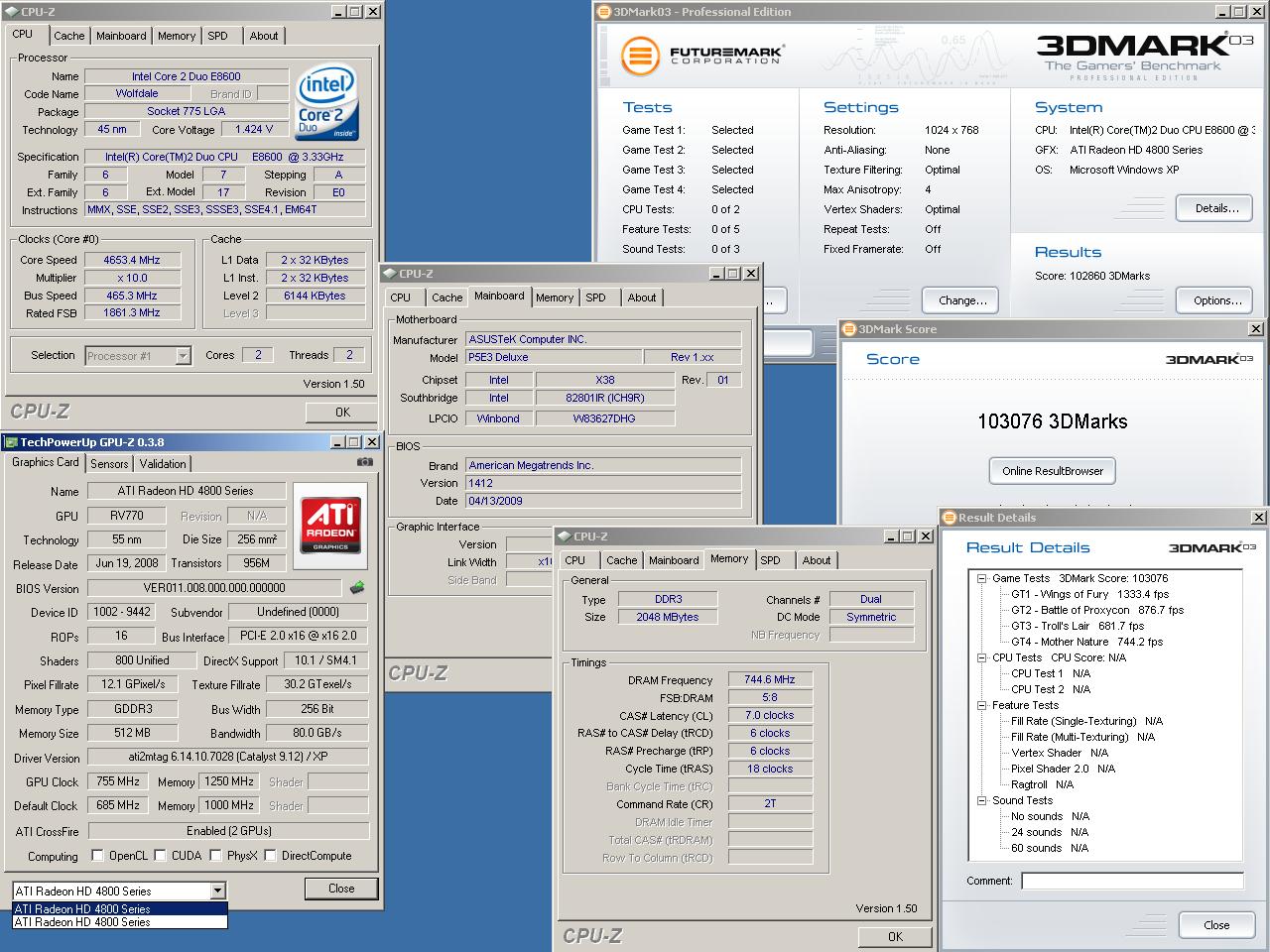The width and height of the screenshot is (1270, 952).
Task: Click the camera screenshot icon in GPU-Z
Action: point(365,462)
